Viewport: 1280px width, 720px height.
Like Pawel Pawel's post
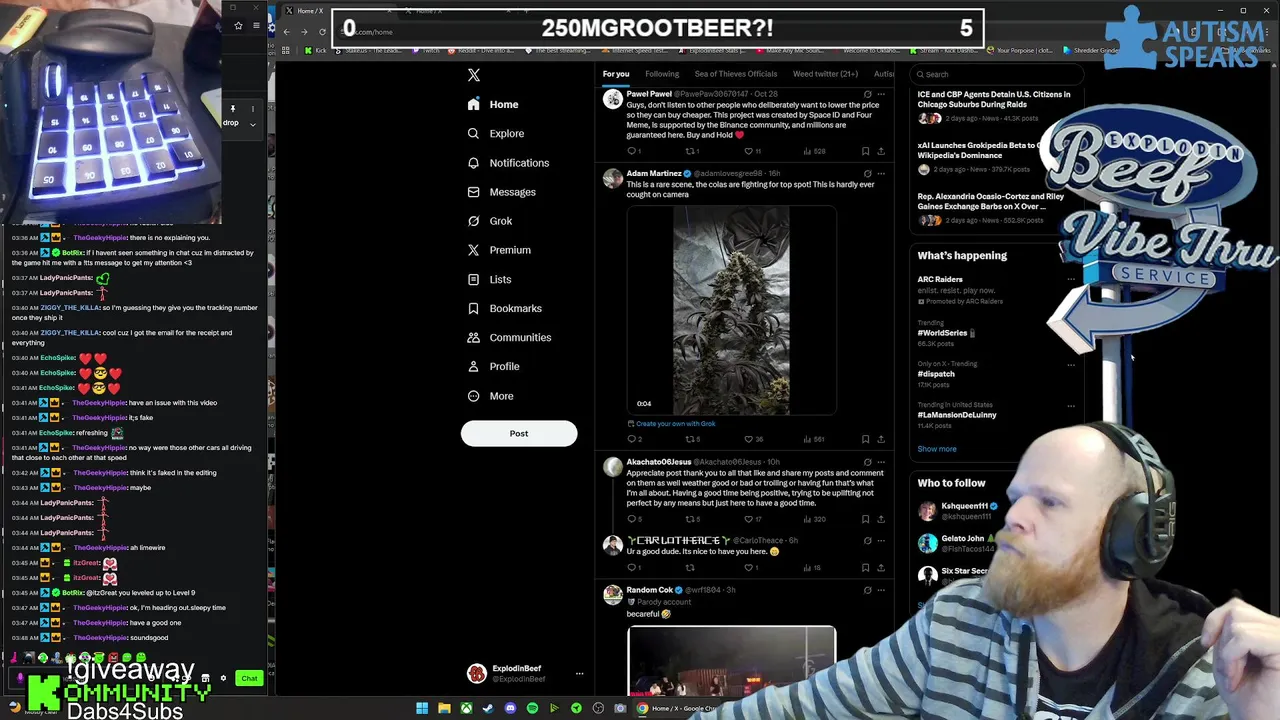click(749, 151)
